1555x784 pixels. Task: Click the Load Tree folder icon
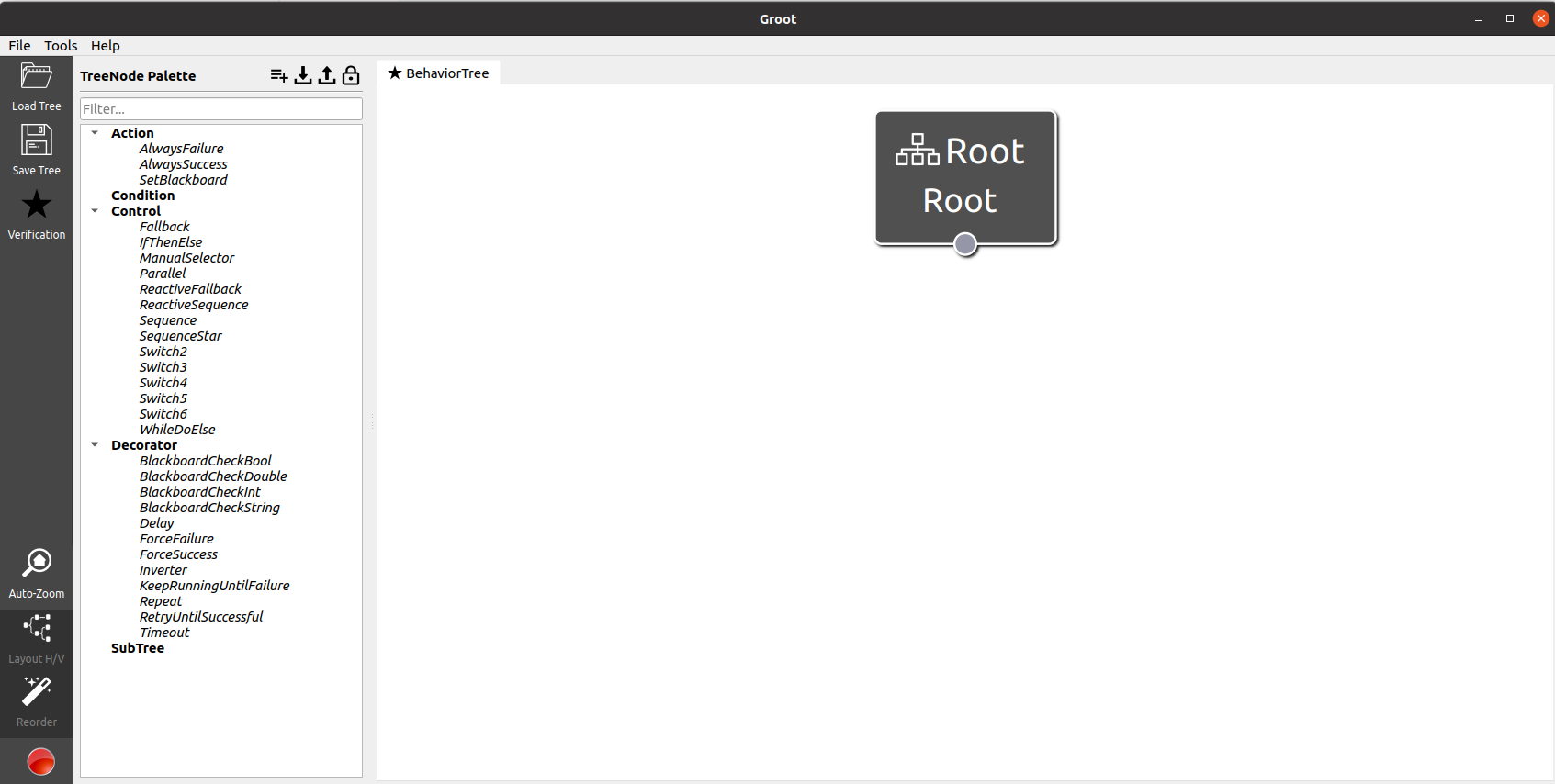point(36,77)
